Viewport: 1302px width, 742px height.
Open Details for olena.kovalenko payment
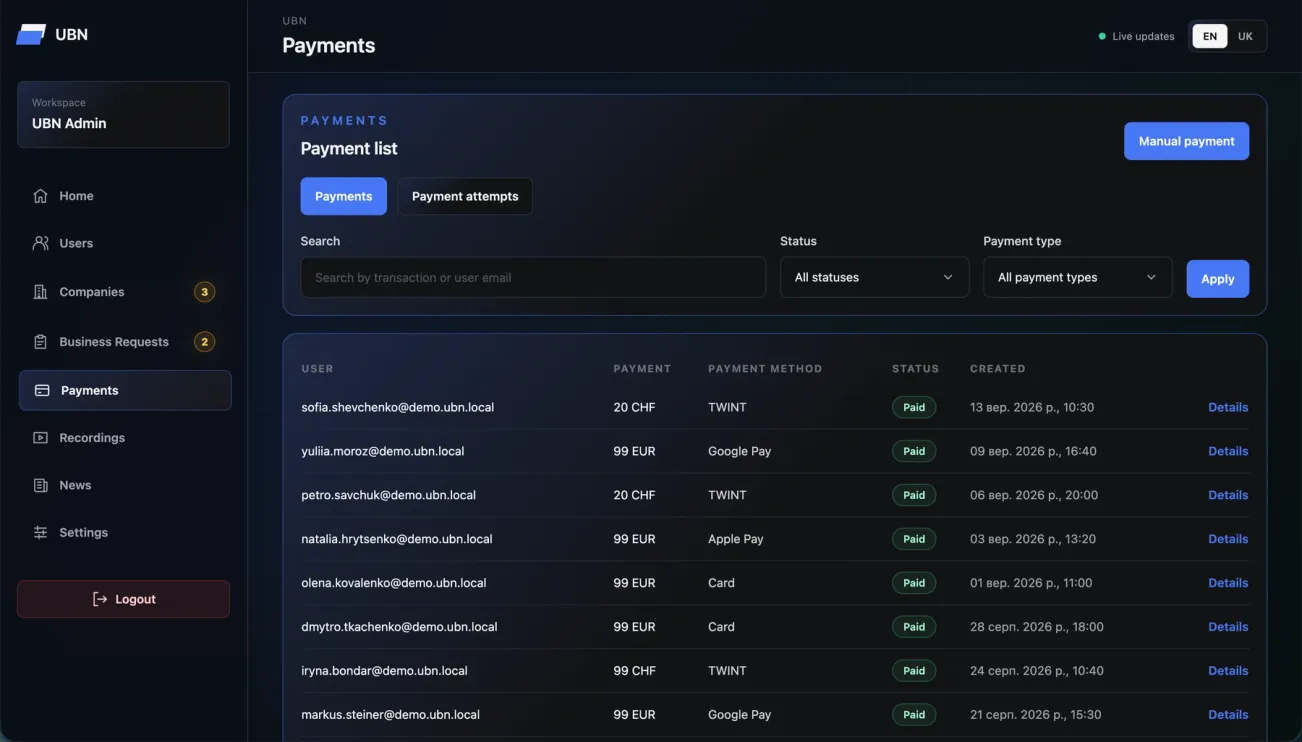(x=1228, y=583)
